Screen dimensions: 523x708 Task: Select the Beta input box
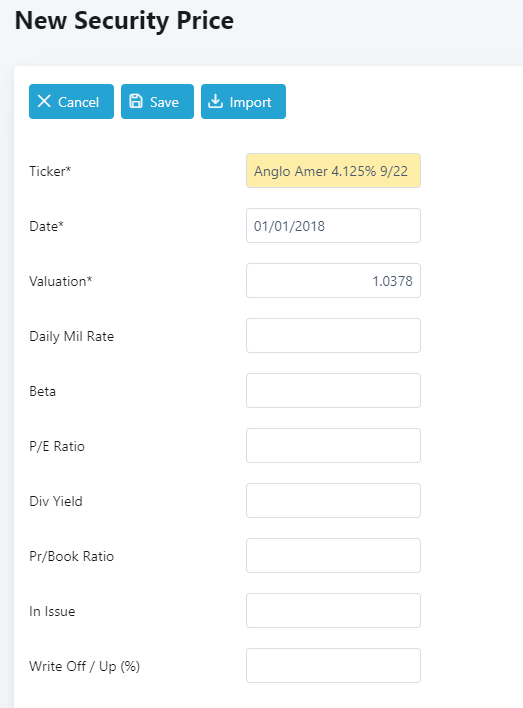(x=333, y=391)
